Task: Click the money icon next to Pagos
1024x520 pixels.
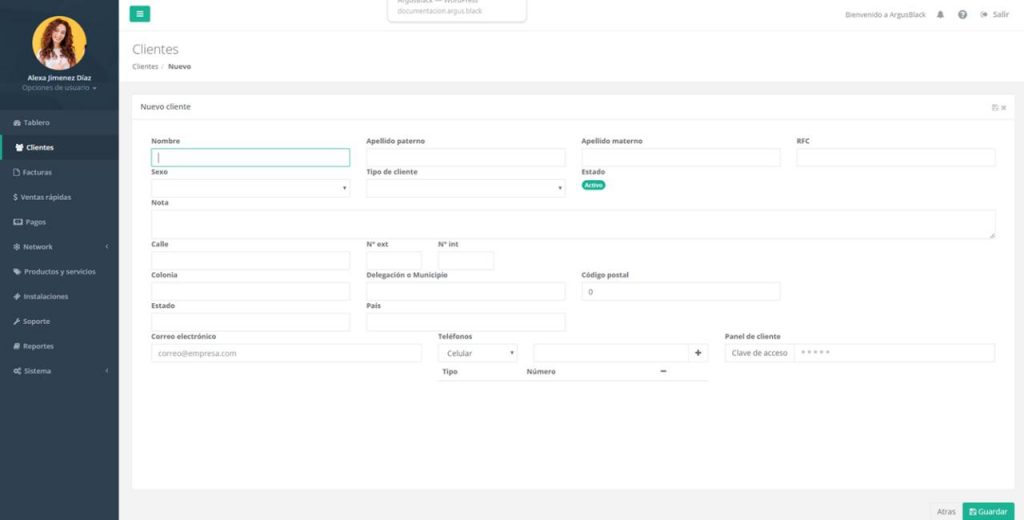Action: (x=18, y=222)
